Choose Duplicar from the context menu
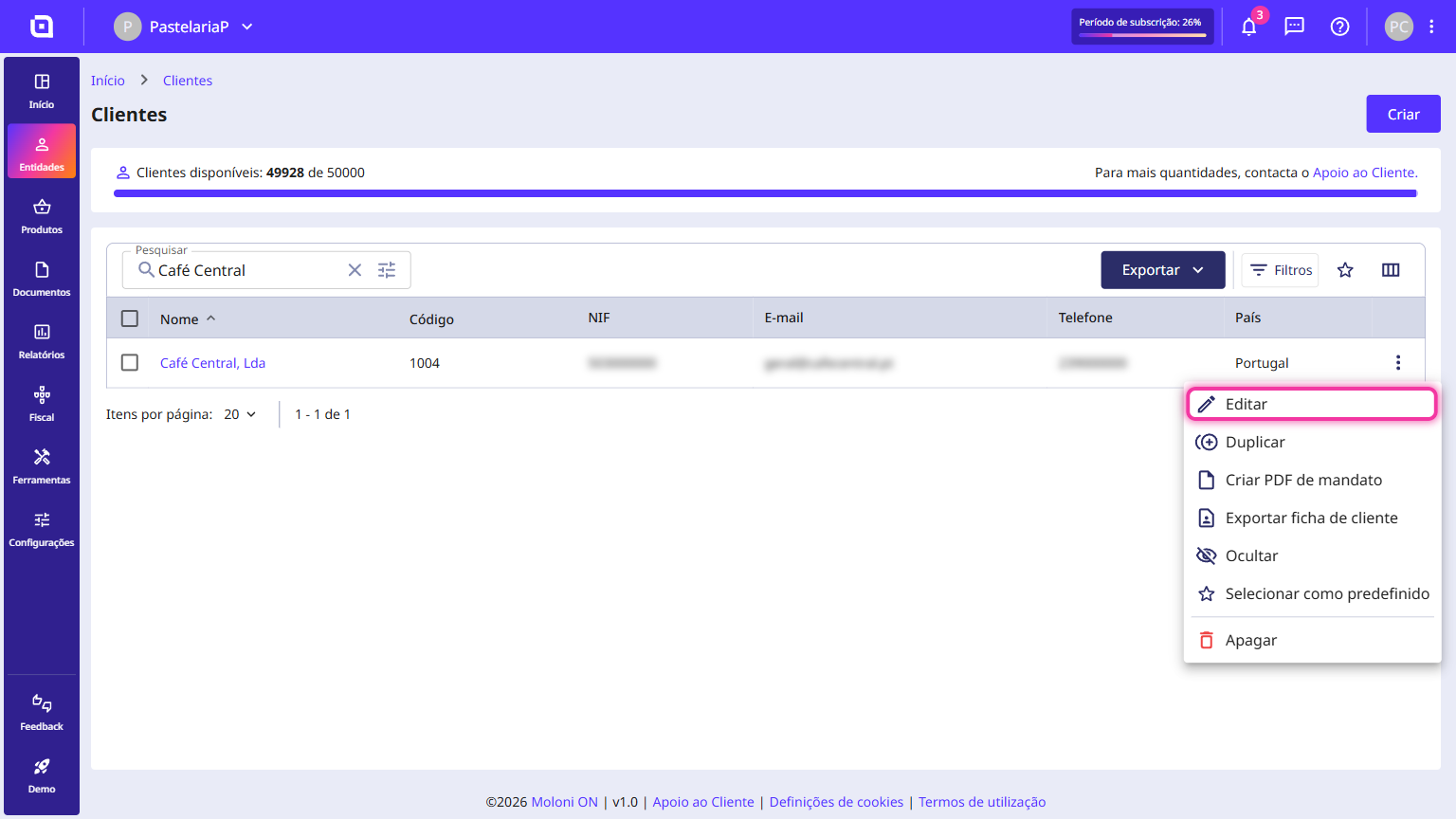The width and height of the screenshot is (1456, 819). point(1312,442)
